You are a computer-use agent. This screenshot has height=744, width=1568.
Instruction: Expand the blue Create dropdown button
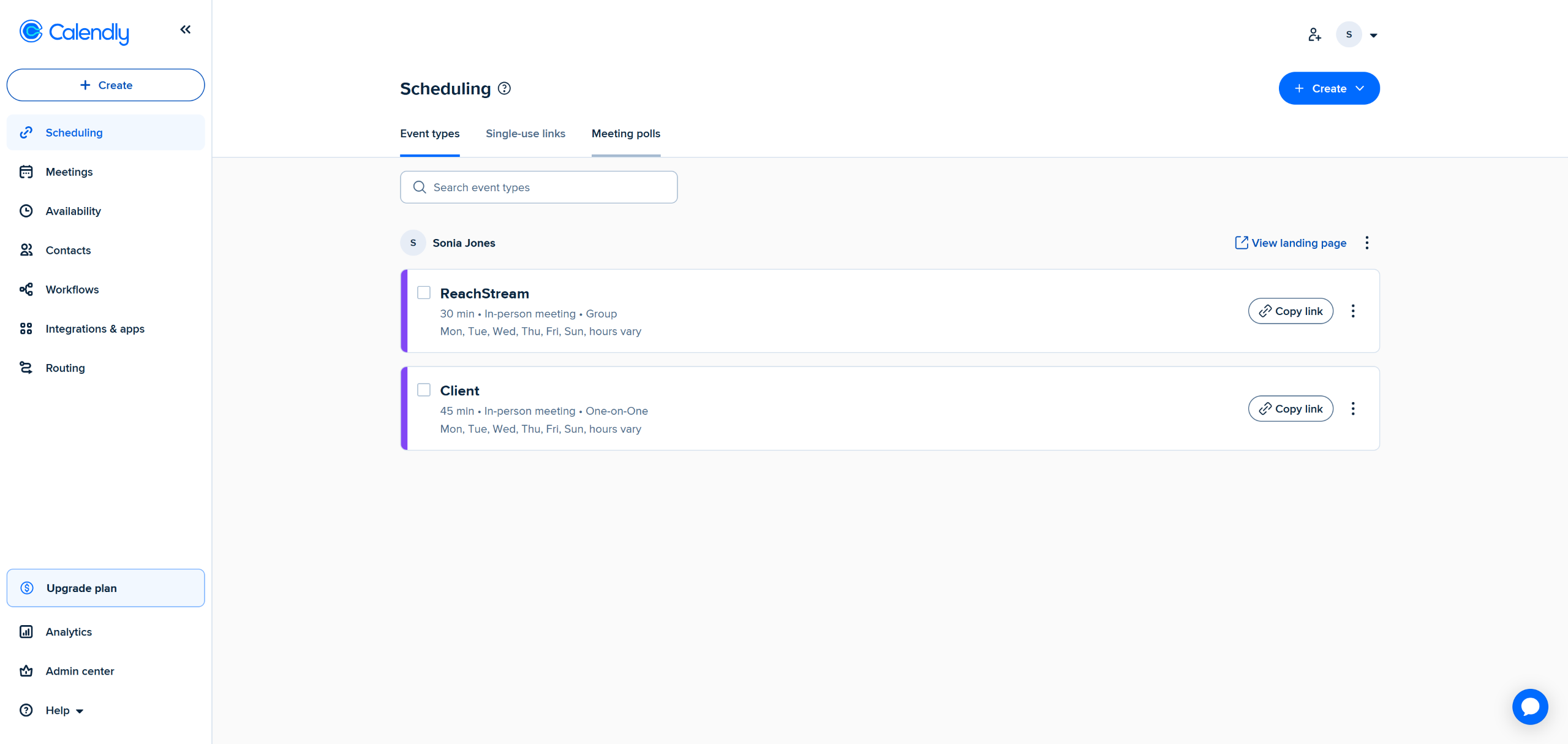pyautogui.click(x=1329, y=89)
